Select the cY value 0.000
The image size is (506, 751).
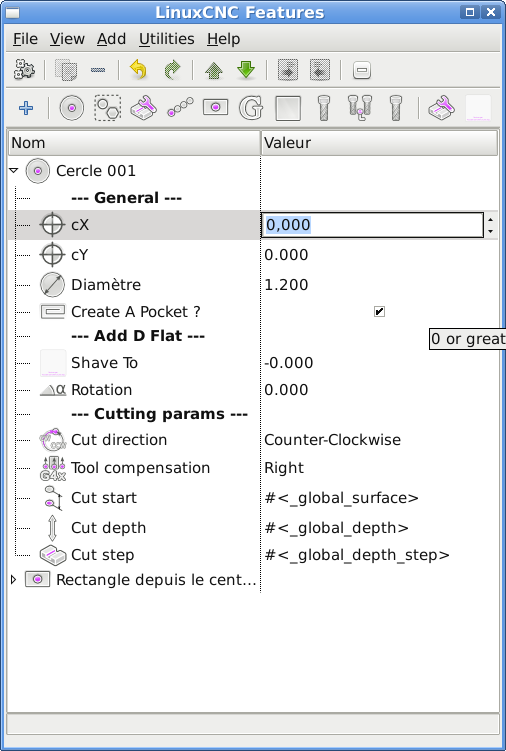point(286,255)
